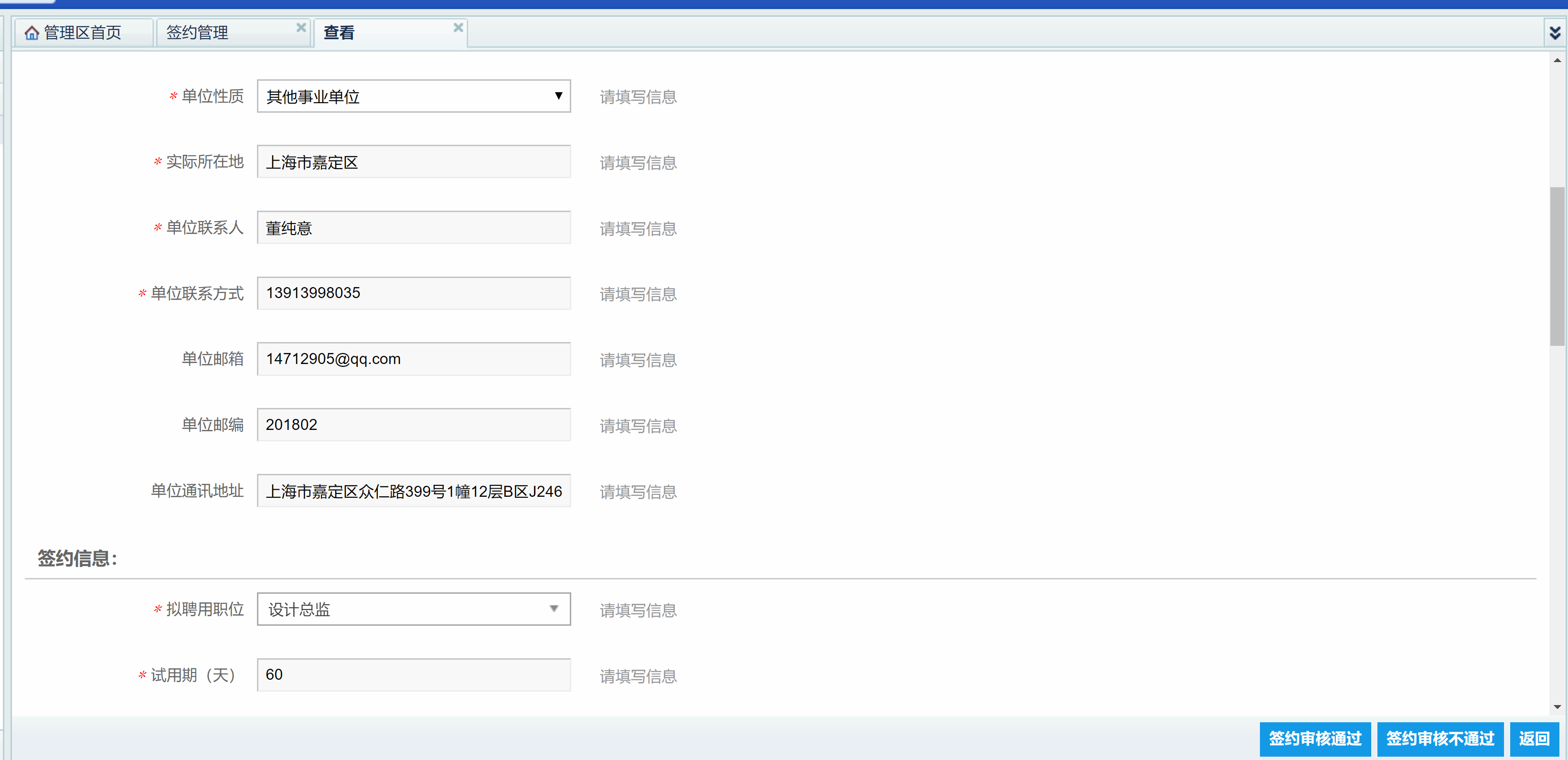Viewport: 1568px width, 760px height.
Task: Click the 签约审核通过 button
Action: tap(1315, 739)
